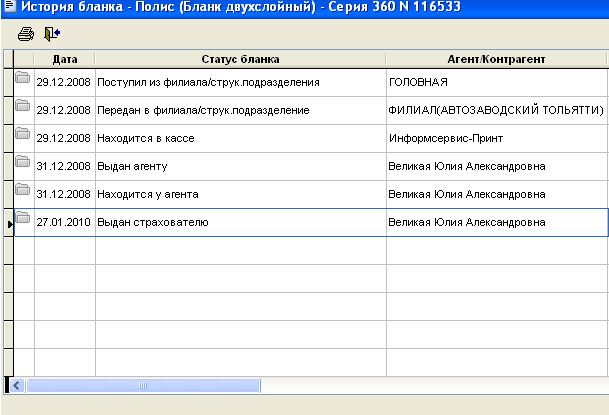This screenshot has width=609, height=415.
Task: Click the printer icon in toolbar
Action: (26, 34)
